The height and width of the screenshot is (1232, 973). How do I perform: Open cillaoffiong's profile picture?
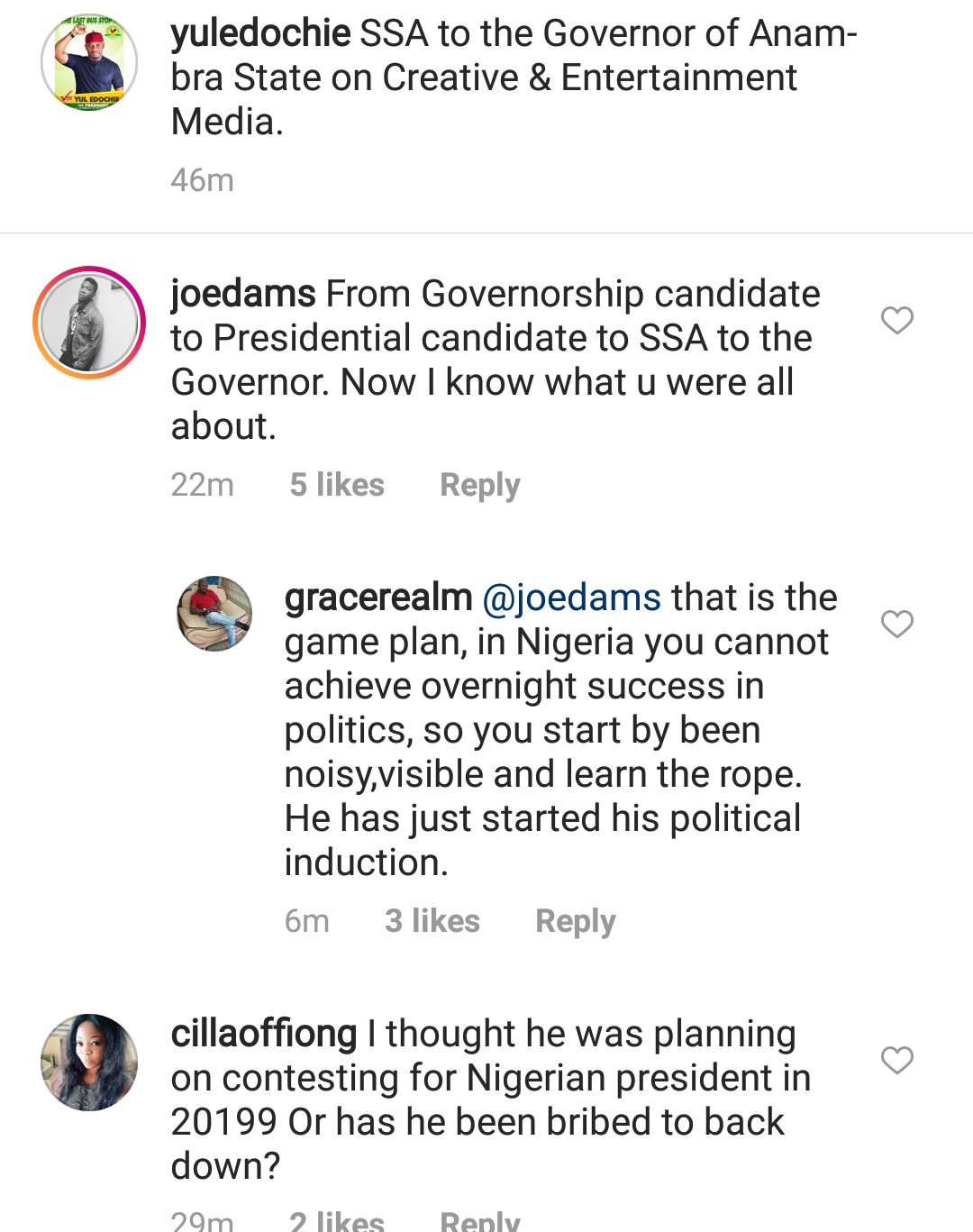[89, 1062]
